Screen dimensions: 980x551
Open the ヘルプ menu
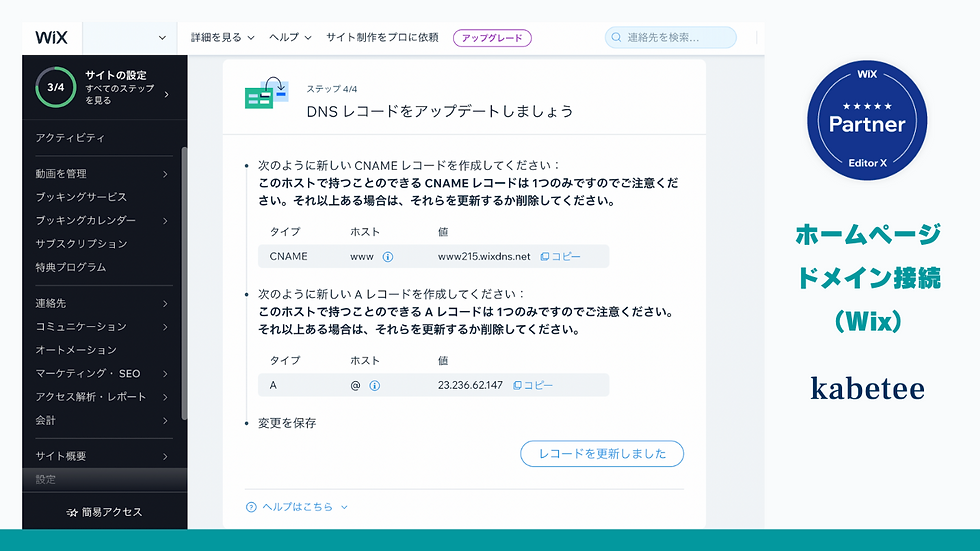pyautogui.click(x=290, y=37)
